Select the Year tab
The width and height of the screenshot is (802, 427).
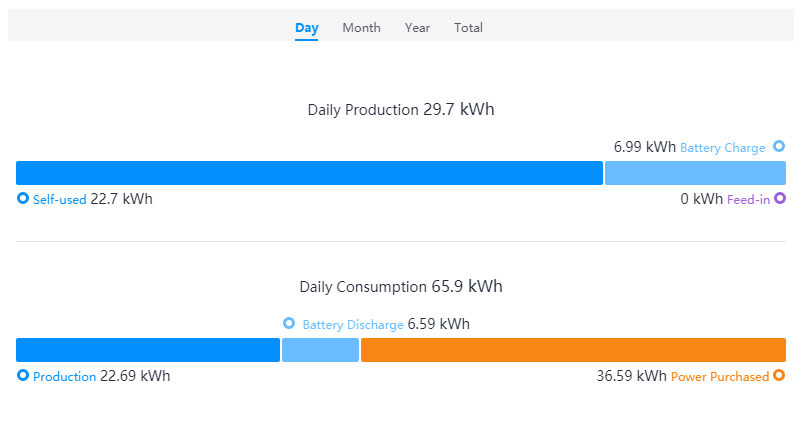(417, 28)
